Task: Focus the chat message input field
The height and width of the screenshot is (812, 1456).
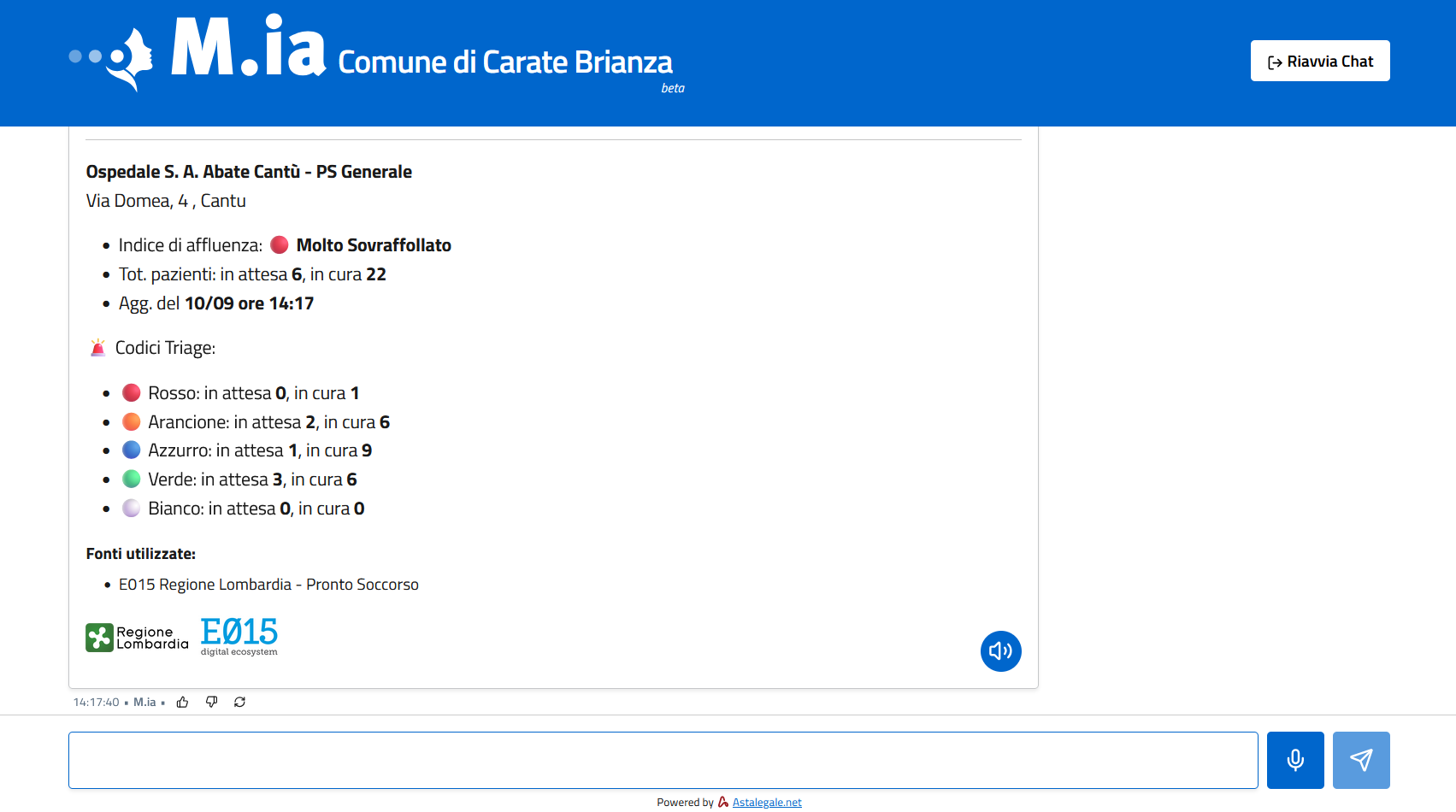Action: pyautogui.click(x=663, y=760)
